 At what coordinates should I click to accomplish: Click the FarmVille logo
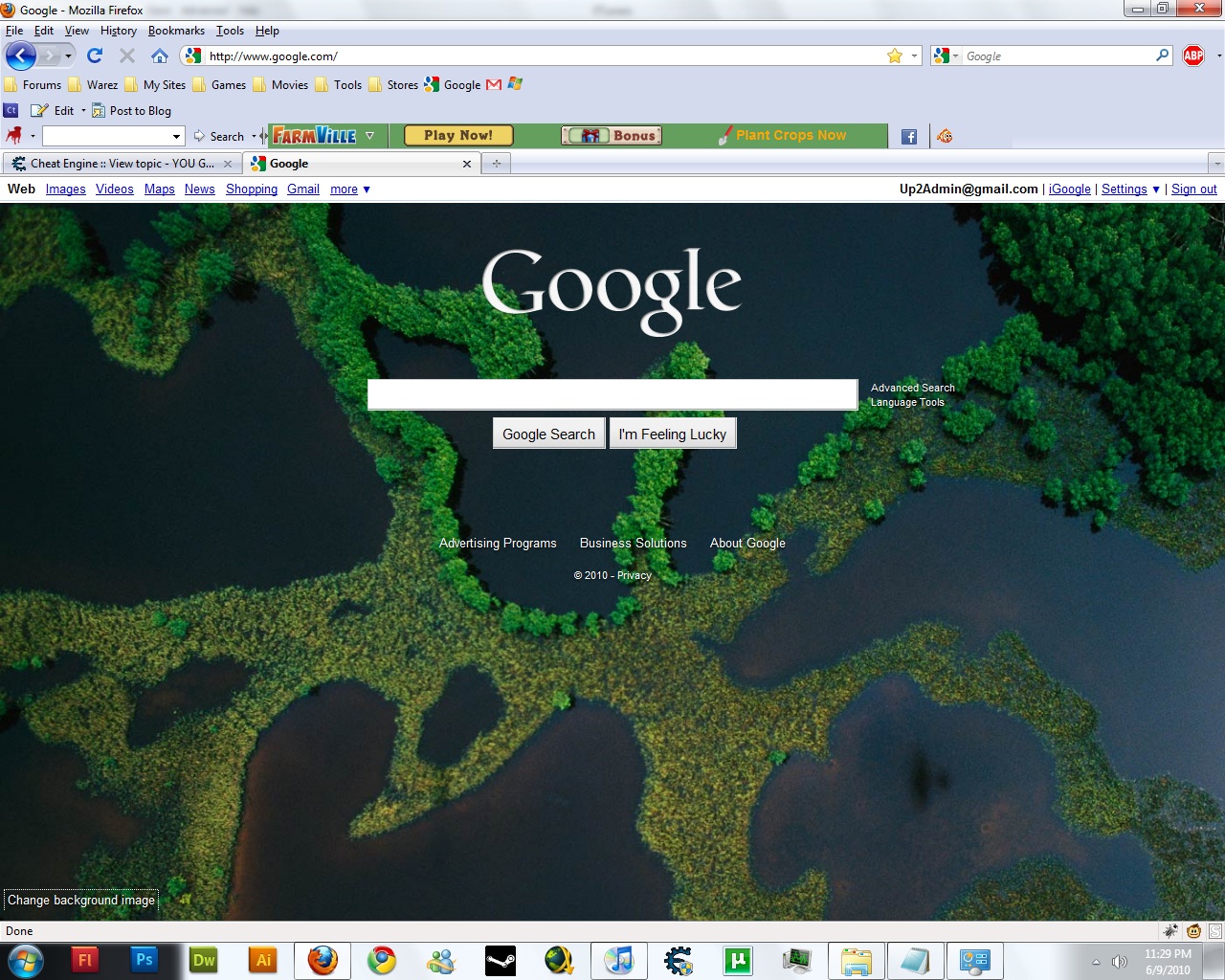pyautogui.click(x=314, y=136)
